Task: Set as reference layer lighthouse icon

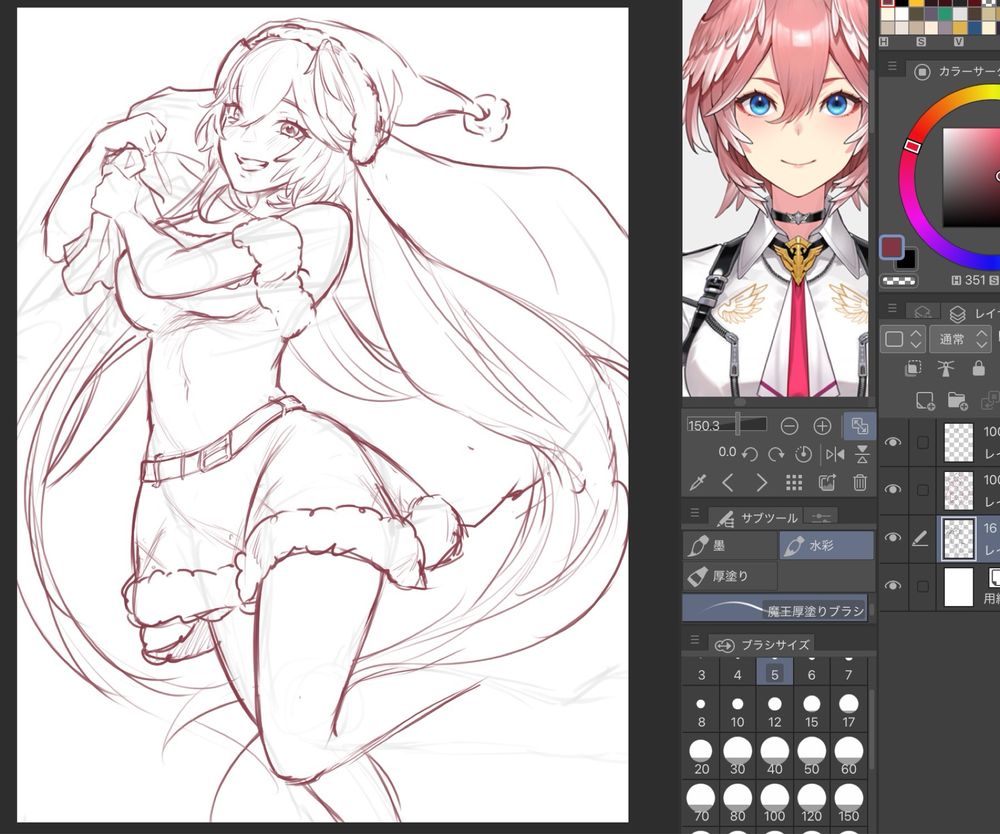Action: click(x=946, y=368)
